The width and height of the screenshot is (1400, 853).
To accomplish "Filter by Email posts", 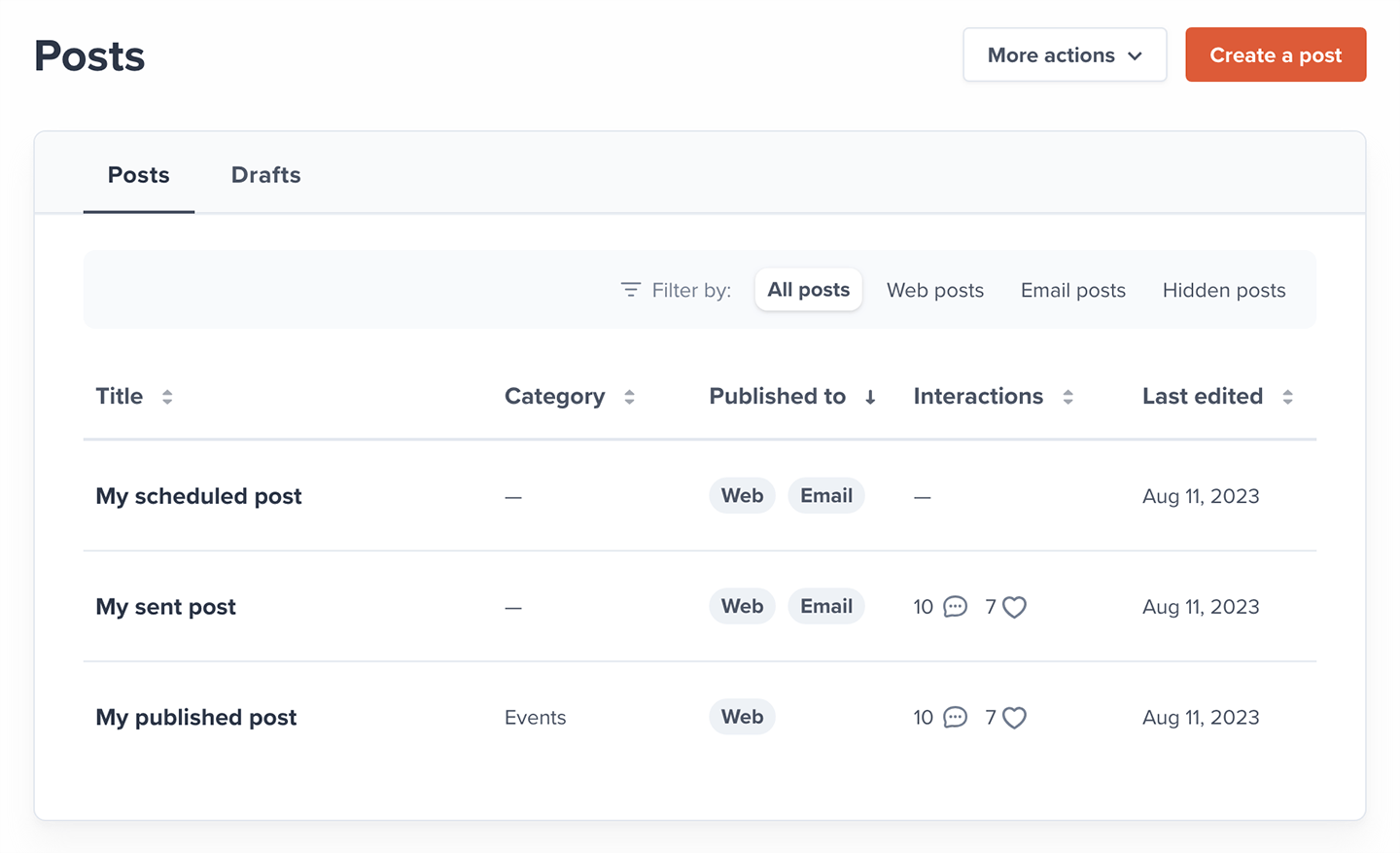I will click(1072, 290).
